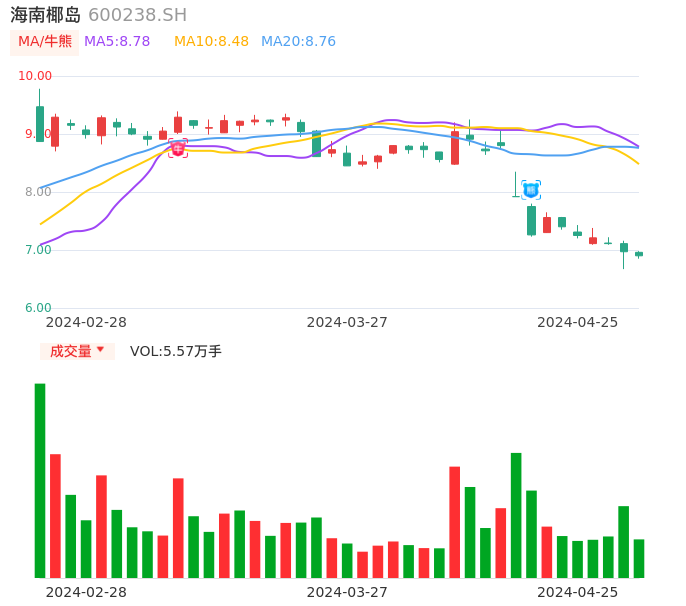The height and width of the screenshot is (606, 686).
Task: Click the red bull signal marker on chart
Action: click(x=178, y=148)
